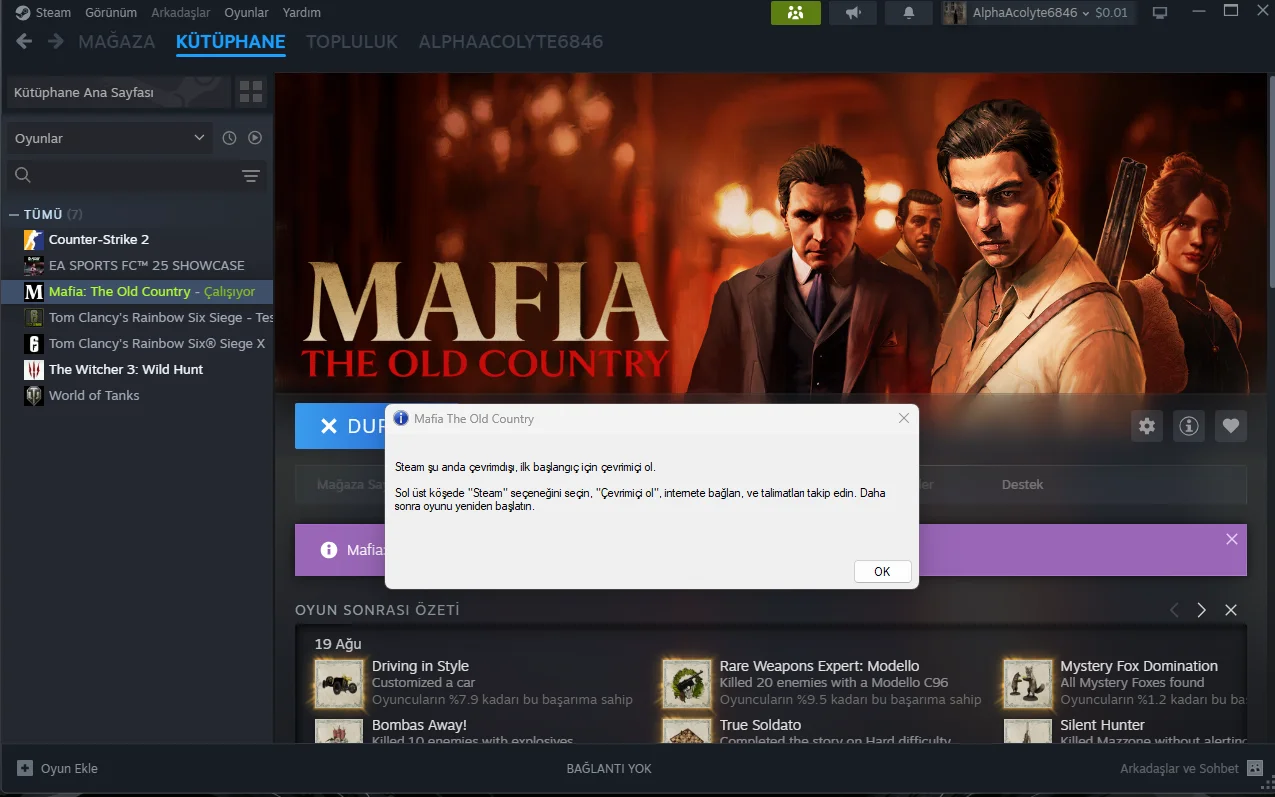This screenshot has height=797, width=1275.
Task: Click the BAĞLANTI YOK status text
Action: [x=609, y=769]
